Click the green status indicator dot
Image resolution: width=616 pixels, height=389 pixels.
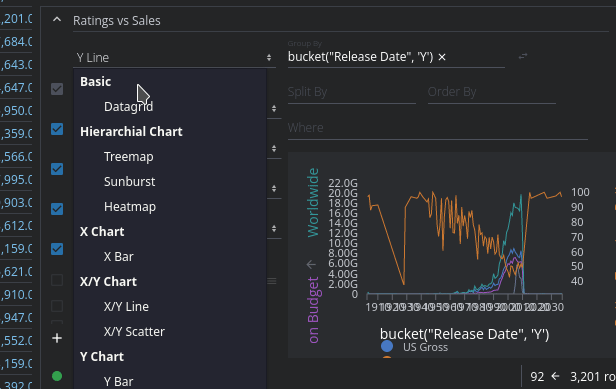click(57, 376)
